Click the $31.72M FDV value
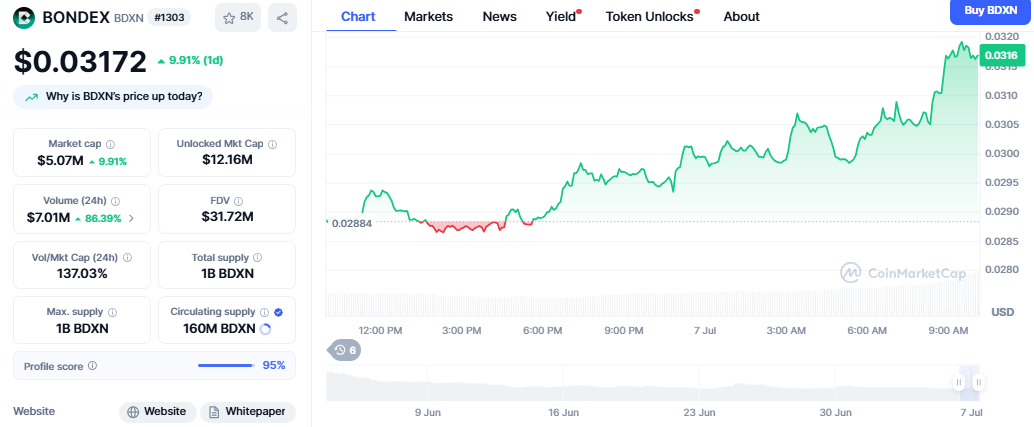Screen dimensions: 1034x427 (228, 217)
